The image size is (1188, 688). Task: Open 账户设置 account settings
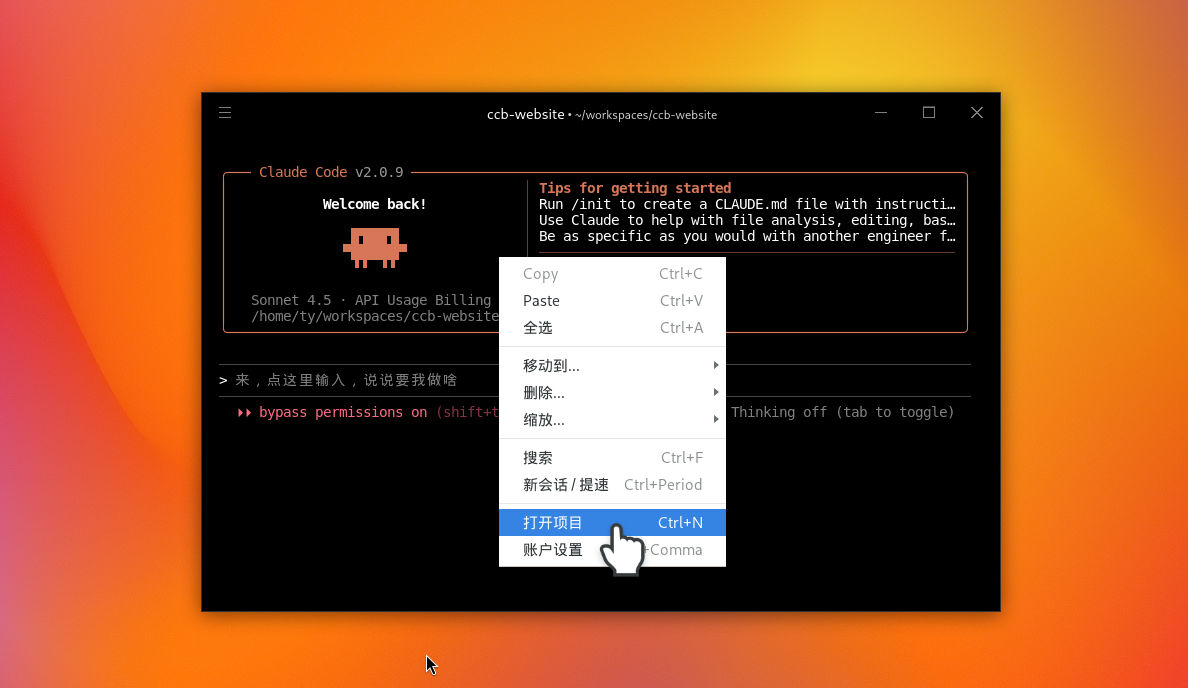coord(552,549)
